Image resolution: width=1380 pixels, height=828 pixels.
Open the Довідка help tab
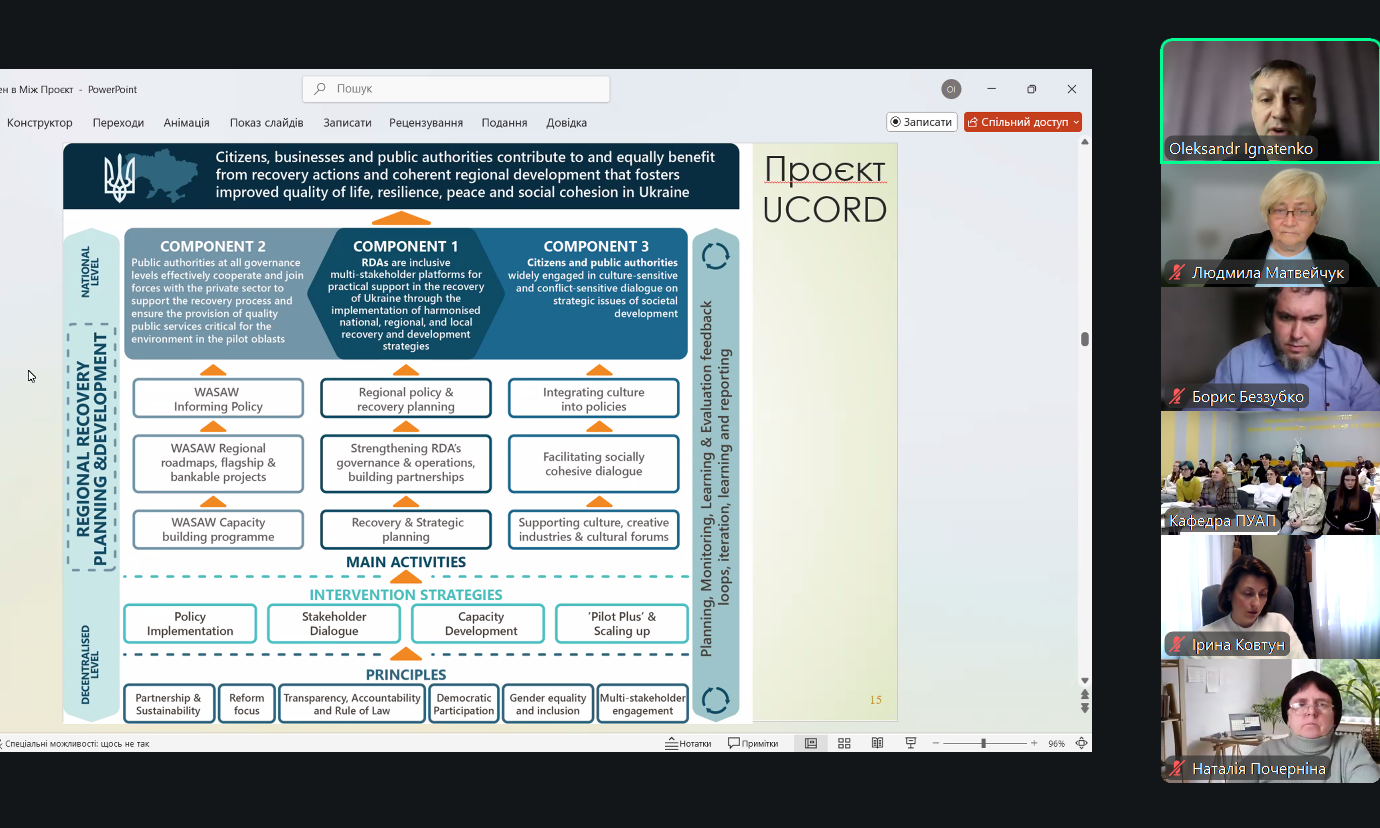click(x=566, y=123)
